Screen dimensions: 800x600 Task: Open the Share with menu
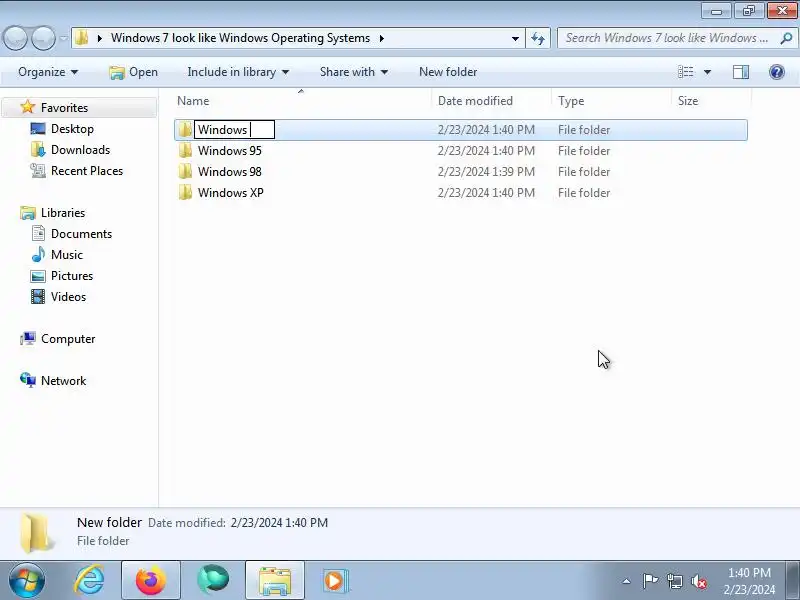coord(354,72)
